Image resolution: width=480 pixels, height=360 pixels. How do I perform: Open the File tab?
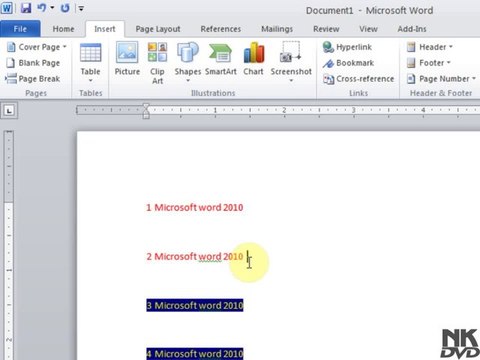click(x=20, y=29)
